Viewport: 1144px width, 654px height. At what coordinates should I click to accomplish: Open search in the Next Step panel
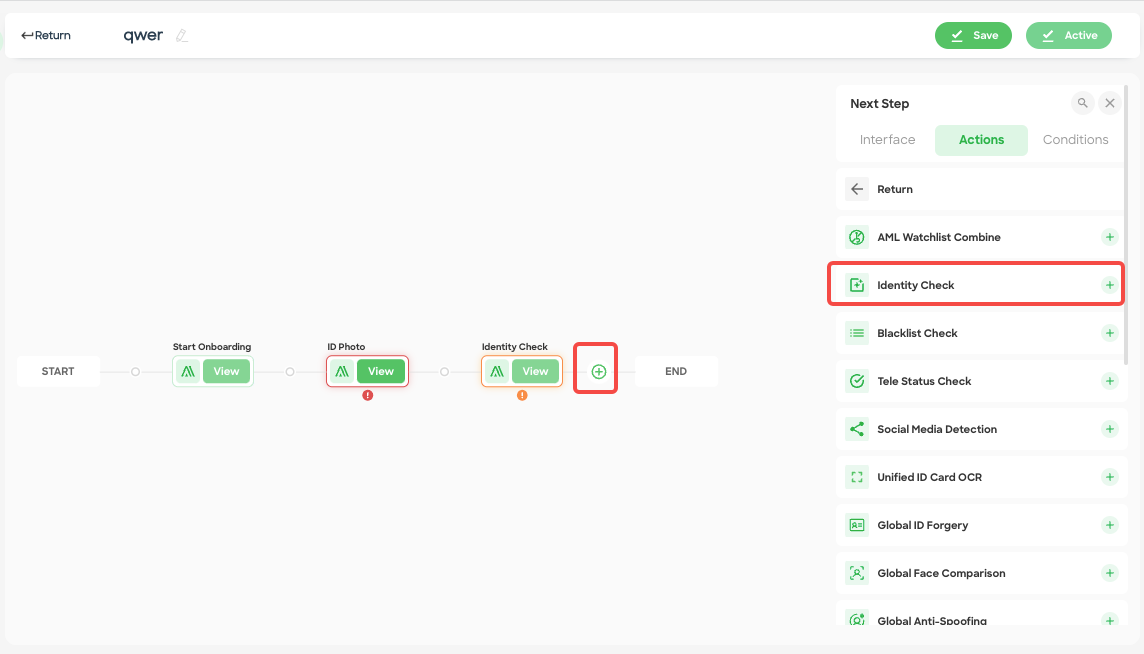tap(1082, 103)
